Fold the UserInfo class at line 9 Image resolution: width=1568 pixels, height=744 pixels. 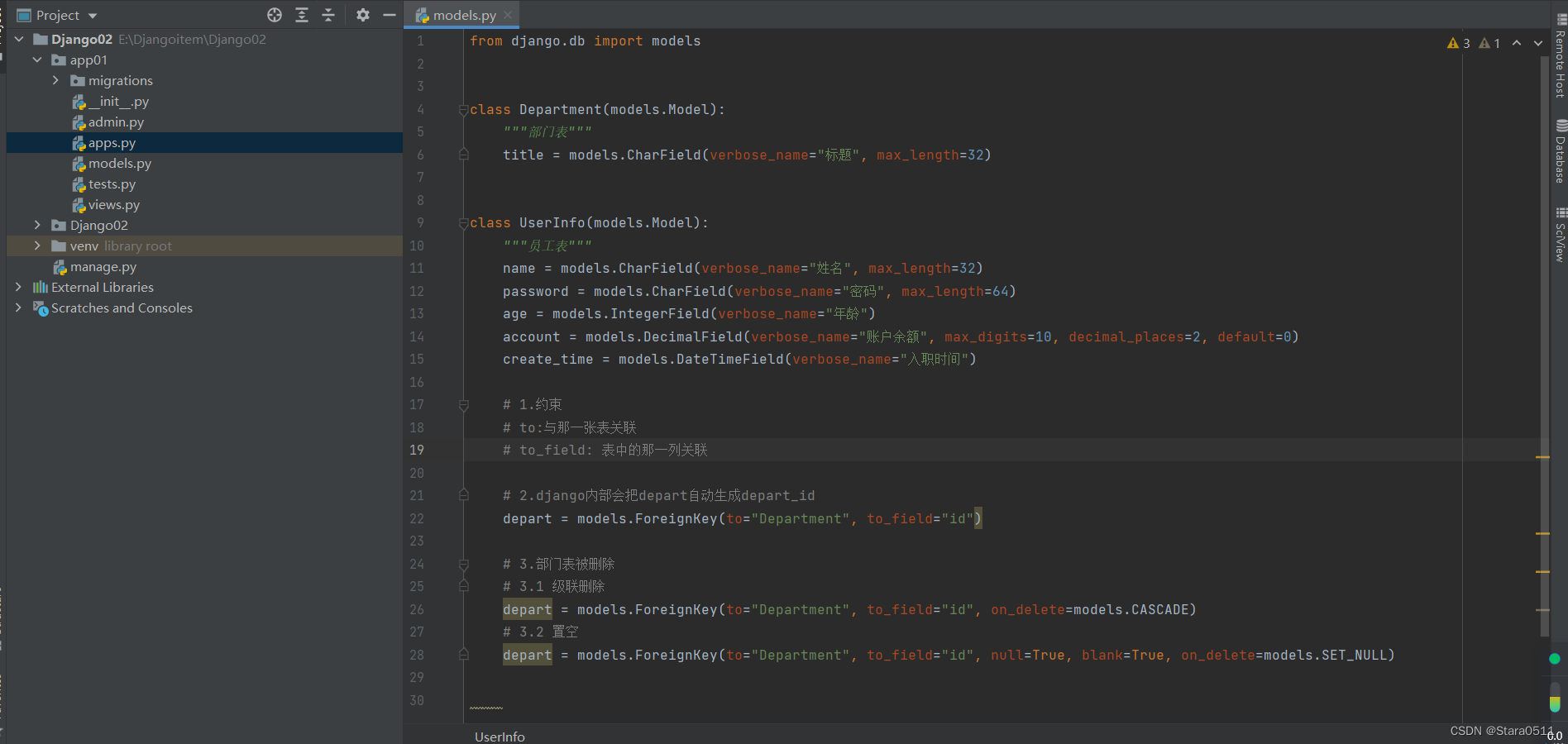[464, 223]
